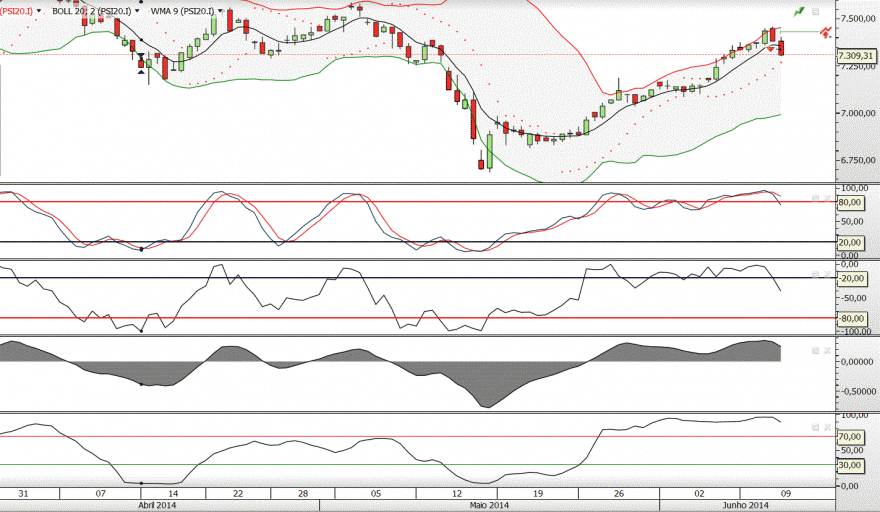This screenshot has height=512, width=880.
Task: Click date 05 on the time axis
Action: point(376,493)
